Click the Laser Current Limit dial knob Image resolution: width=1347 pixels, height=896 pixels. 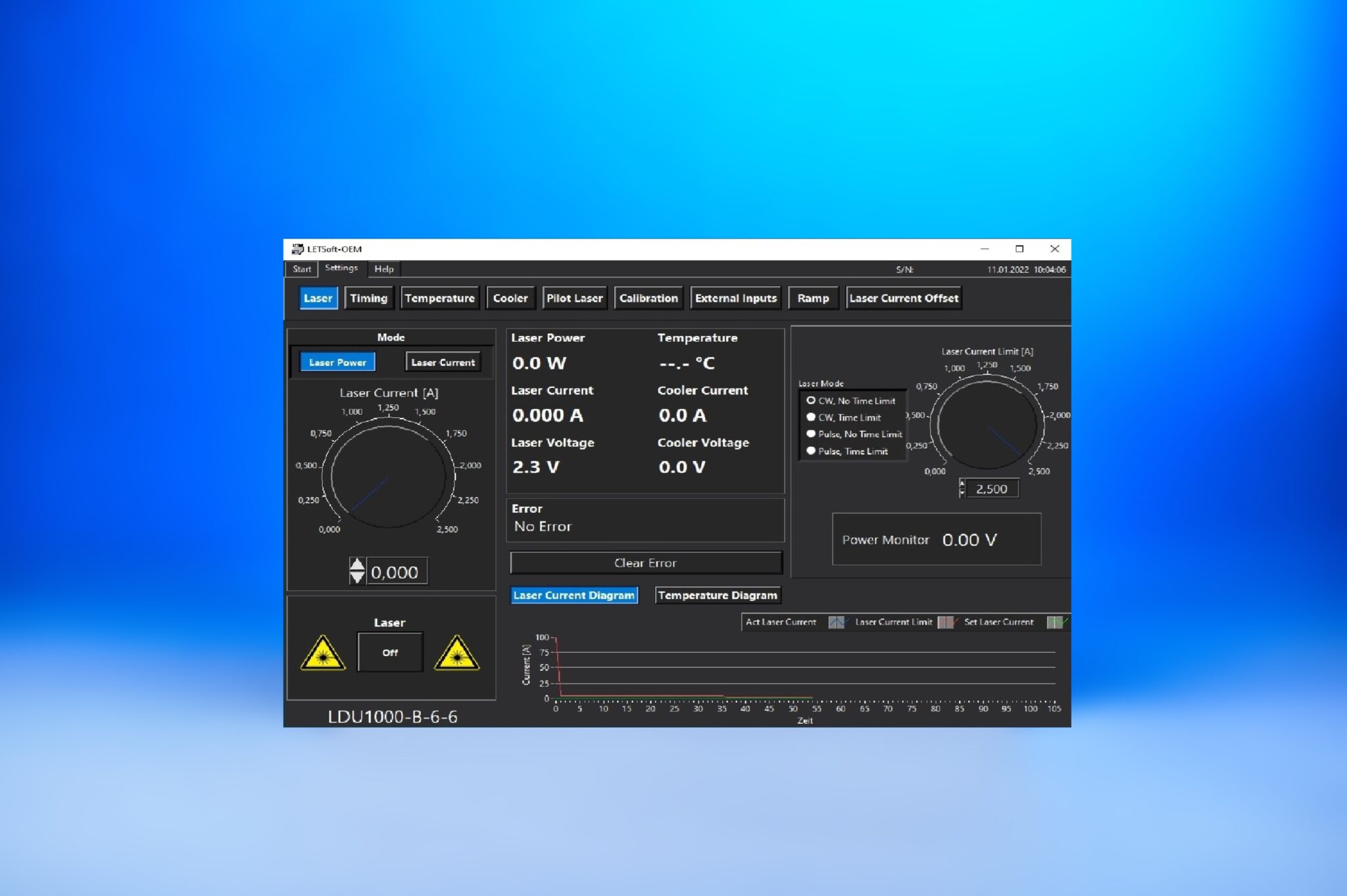(x=987, y=424)
